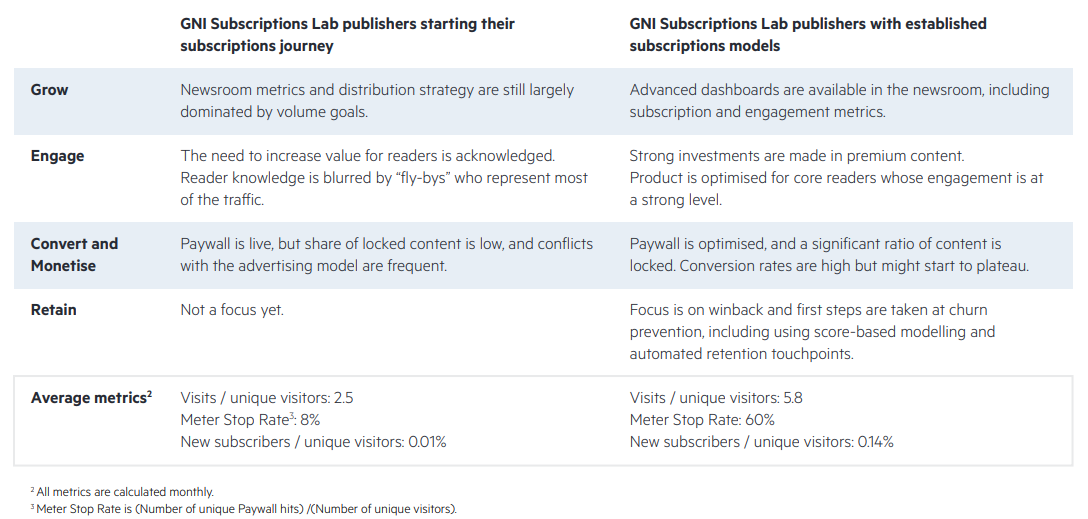Screen dimensions: 1088x519
Task: Click footnote marker 2 beside Average metrics
Action: point(149,395)
